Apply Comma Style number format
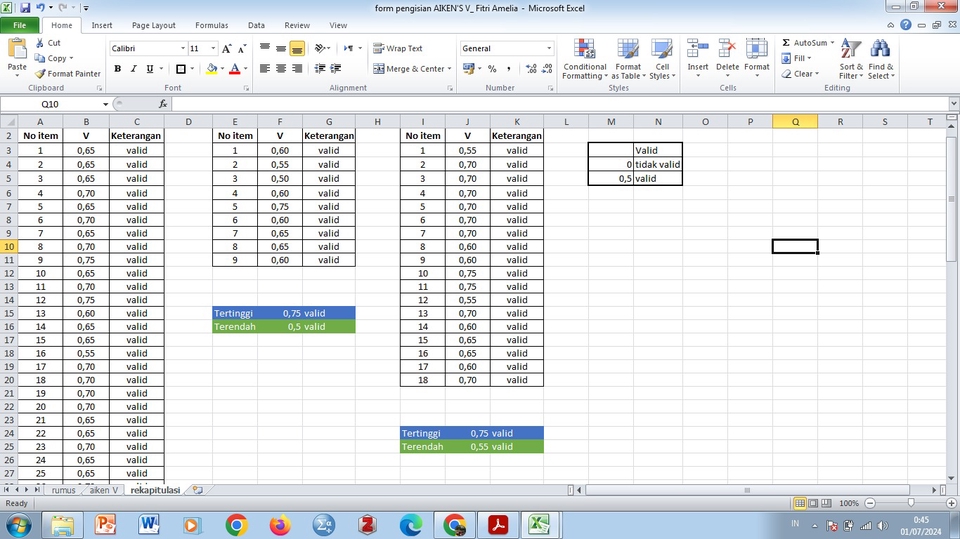Viewport: 960px width, 539px height. [508, 69]
